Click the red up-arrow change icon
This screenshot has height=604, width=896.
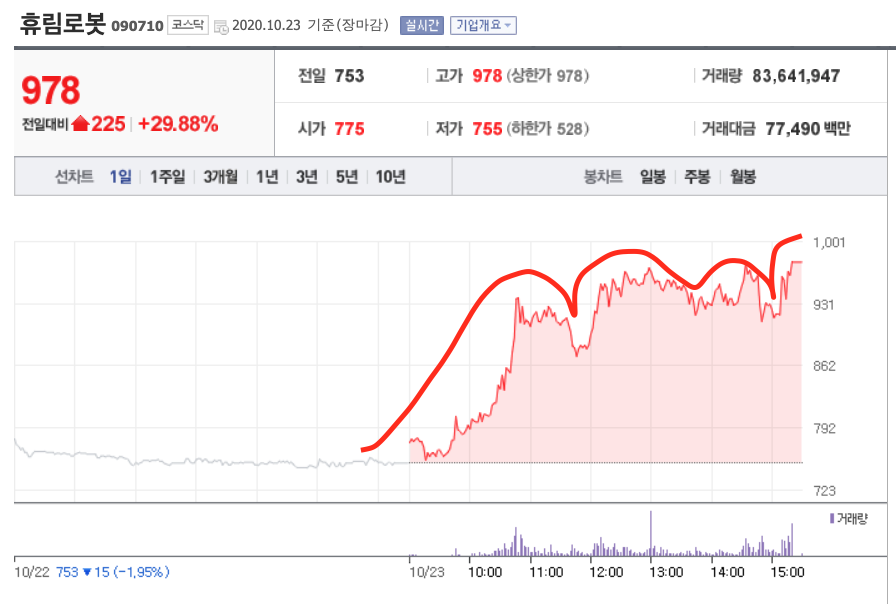[x=81, y=123]
